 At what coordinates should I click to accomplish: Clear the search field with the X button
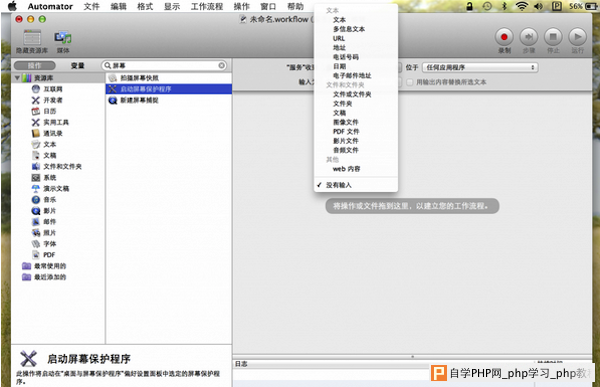[222, 65]
